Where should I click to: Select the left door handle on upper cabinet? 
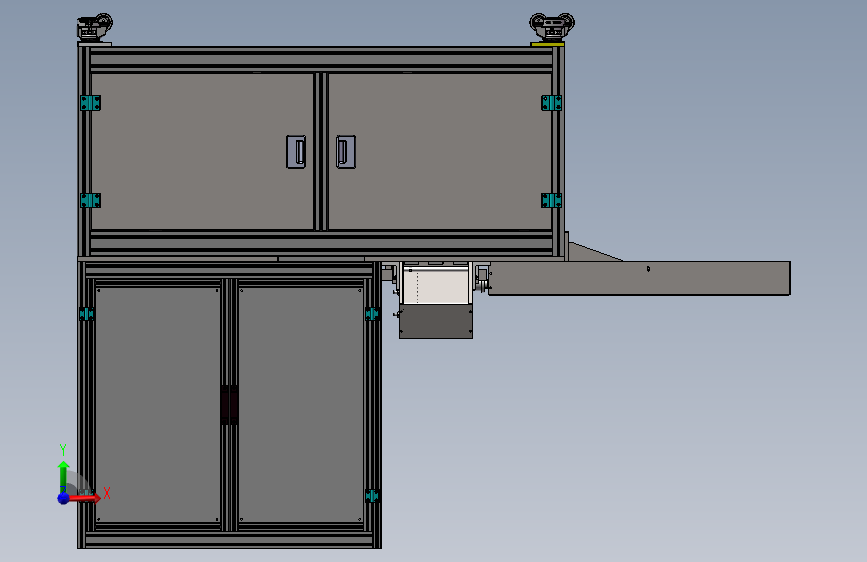296,152
